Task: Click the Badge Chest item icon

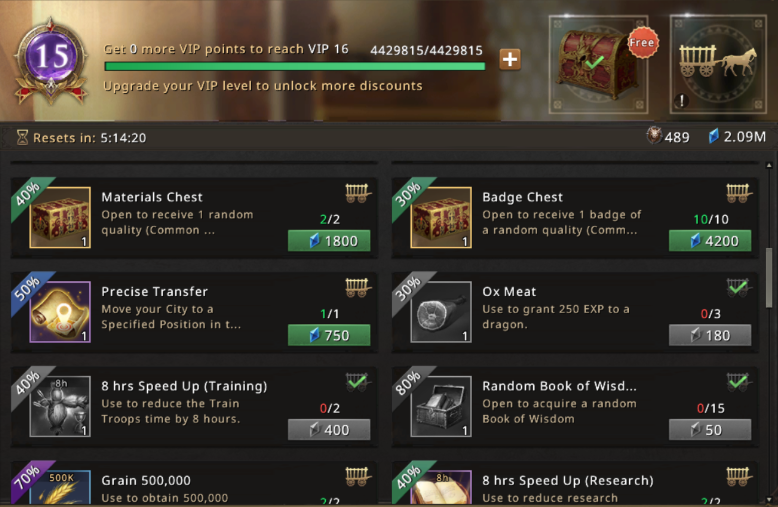Action: pyautogui.click(x=441, y=217)
